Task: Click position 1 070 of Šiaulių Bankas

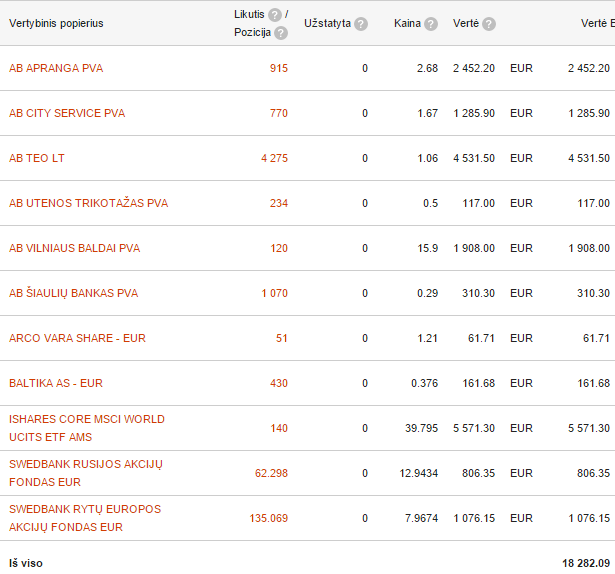Action: click(275, 293)
